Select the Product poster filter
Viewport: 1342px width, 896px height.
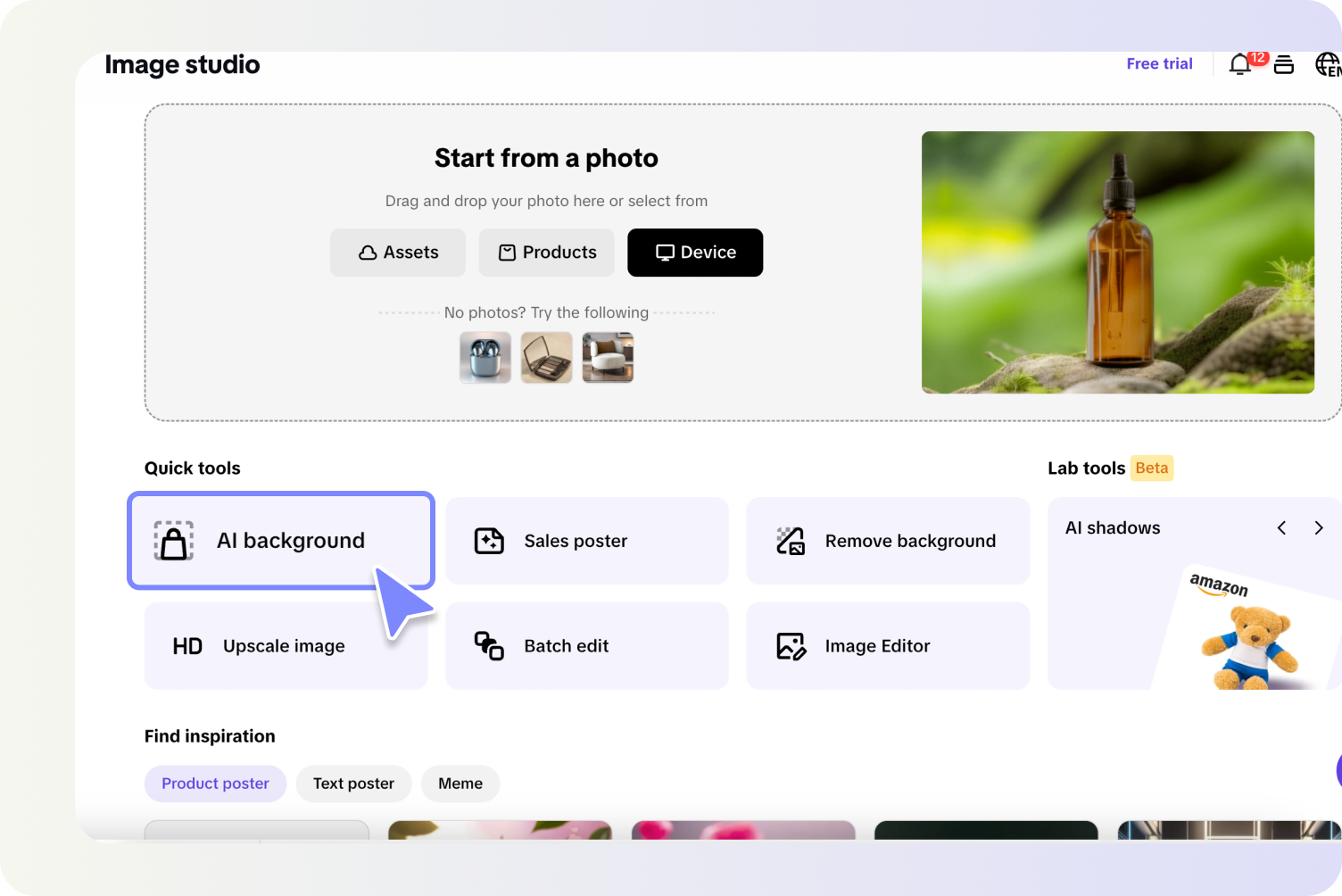pos(215,783)
